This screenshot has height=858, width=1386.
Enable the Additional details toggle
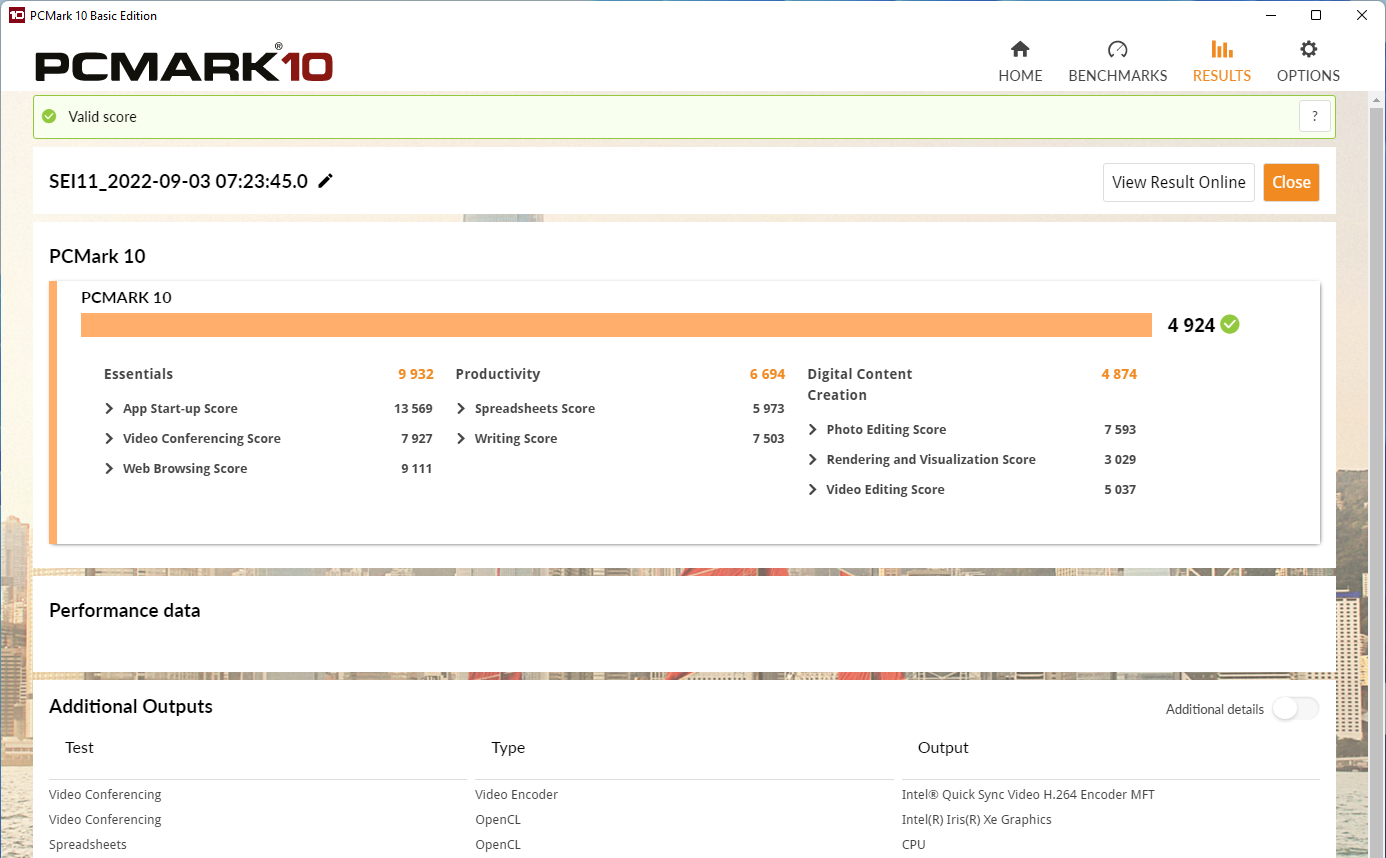pyautogui.click(x=1295, y=709)
